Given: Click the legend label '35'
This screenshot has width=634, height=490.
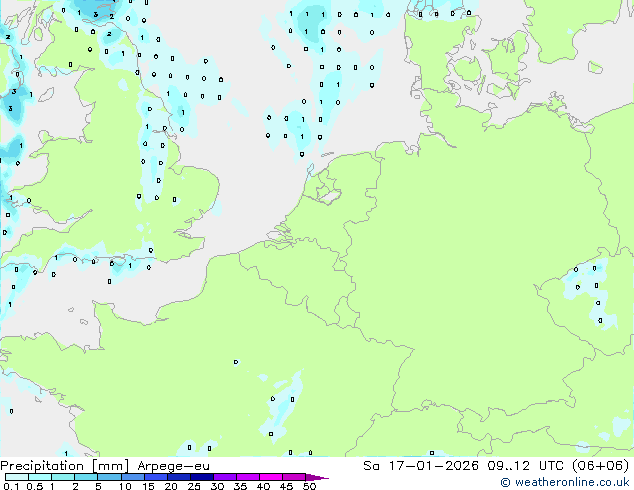Looking at the screenshot, I should 240,486.
